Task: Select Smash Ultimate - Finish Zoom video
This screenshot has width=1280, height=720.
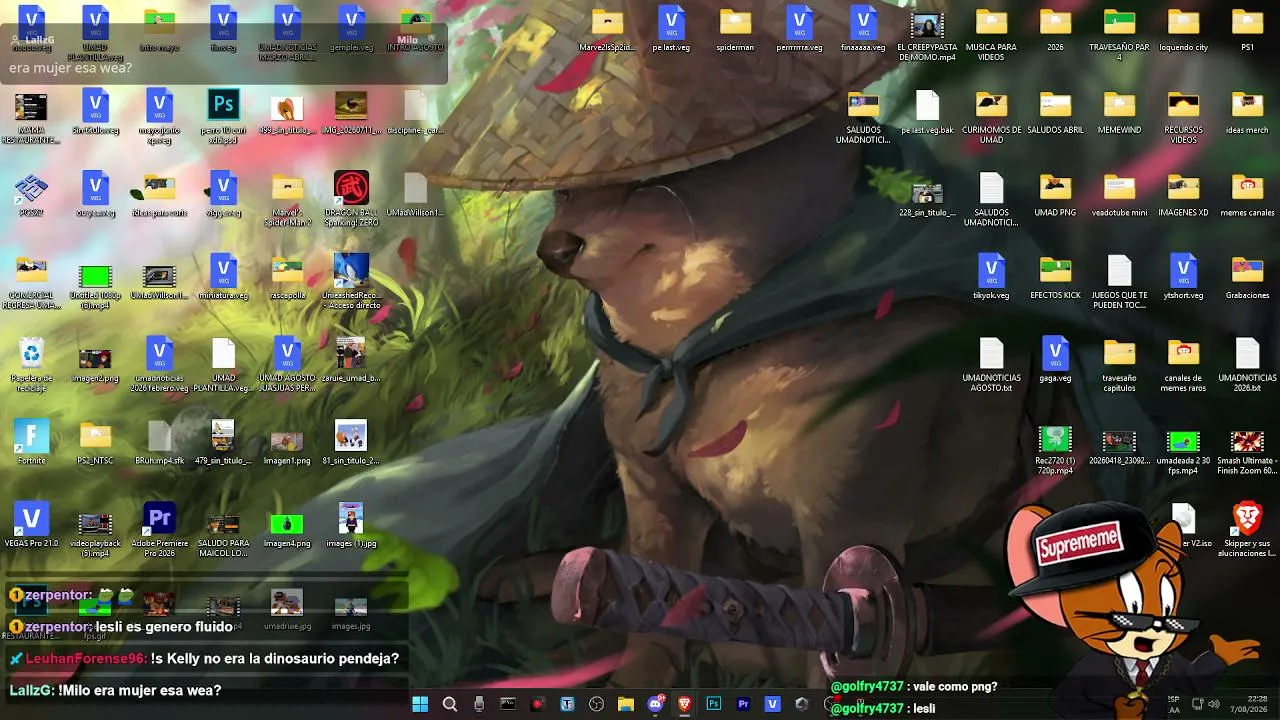Action: click(x=1247, y=452)
